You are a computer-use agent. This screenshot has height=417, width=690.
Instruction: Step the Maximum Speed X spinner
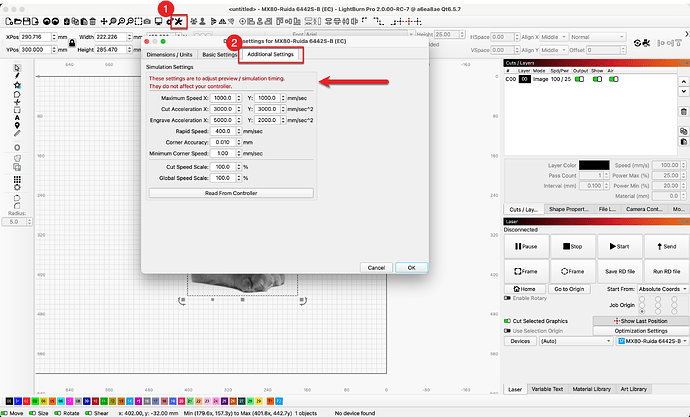point(239,98)
